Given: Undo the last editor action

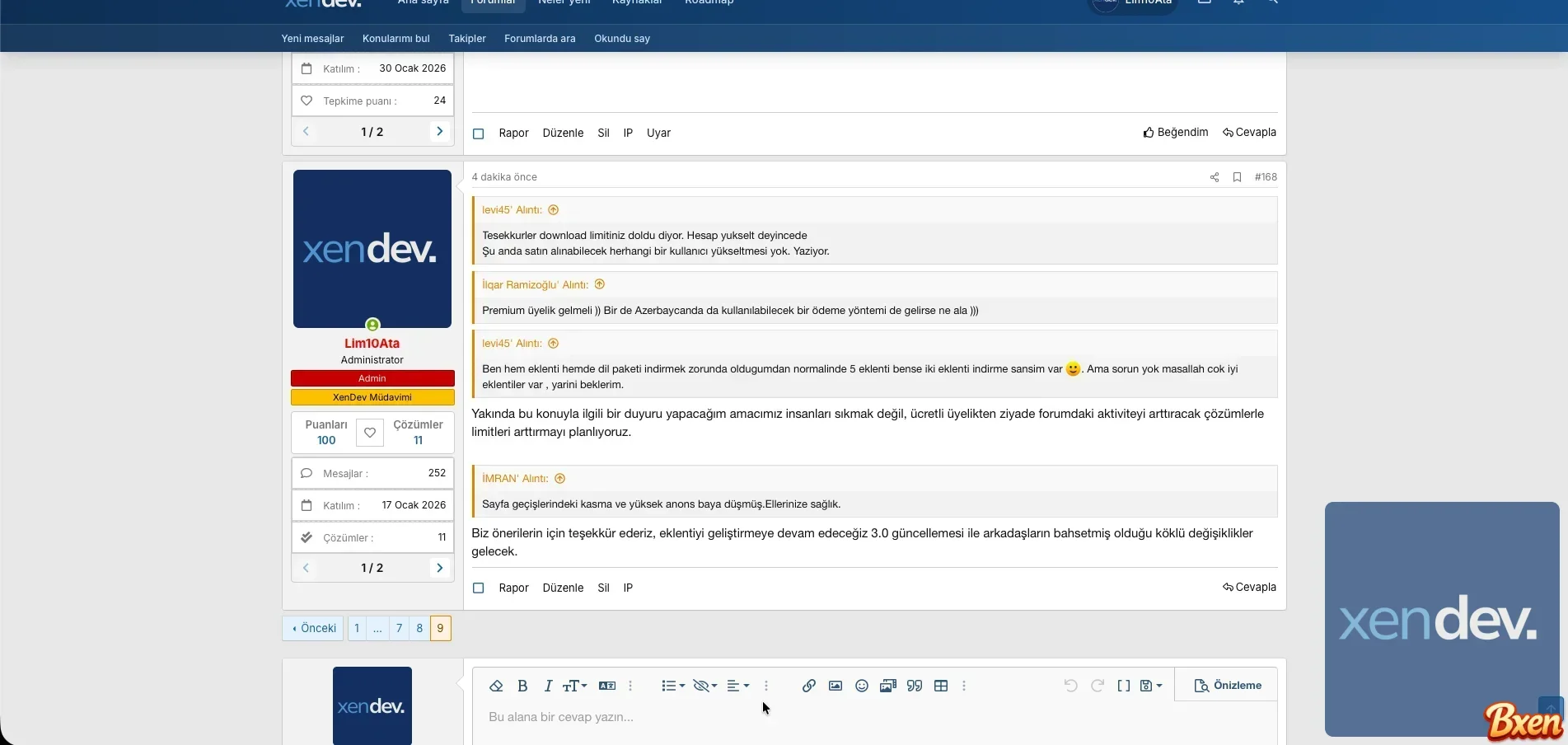Looking at the screenshot, I should click(x=1070, y=685).
